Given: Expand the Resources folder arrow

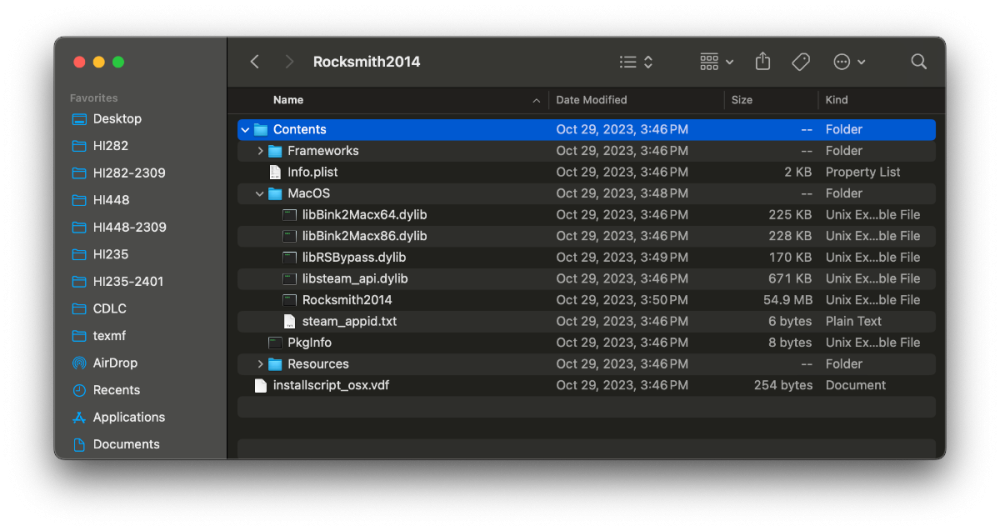Looking at the screenshot, I should [260, 364].
